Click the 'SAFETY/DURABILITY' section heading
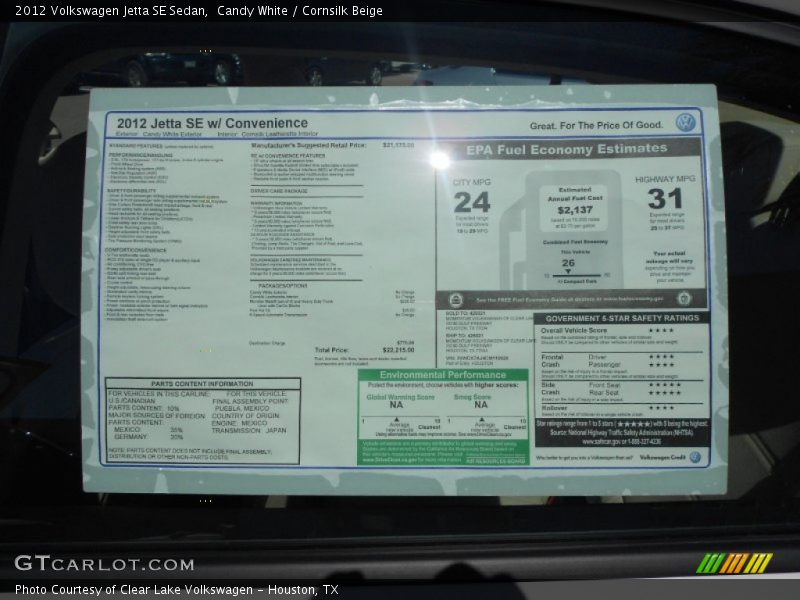The width and height of the screenshot is (800, 600). [x=132, y=190]
